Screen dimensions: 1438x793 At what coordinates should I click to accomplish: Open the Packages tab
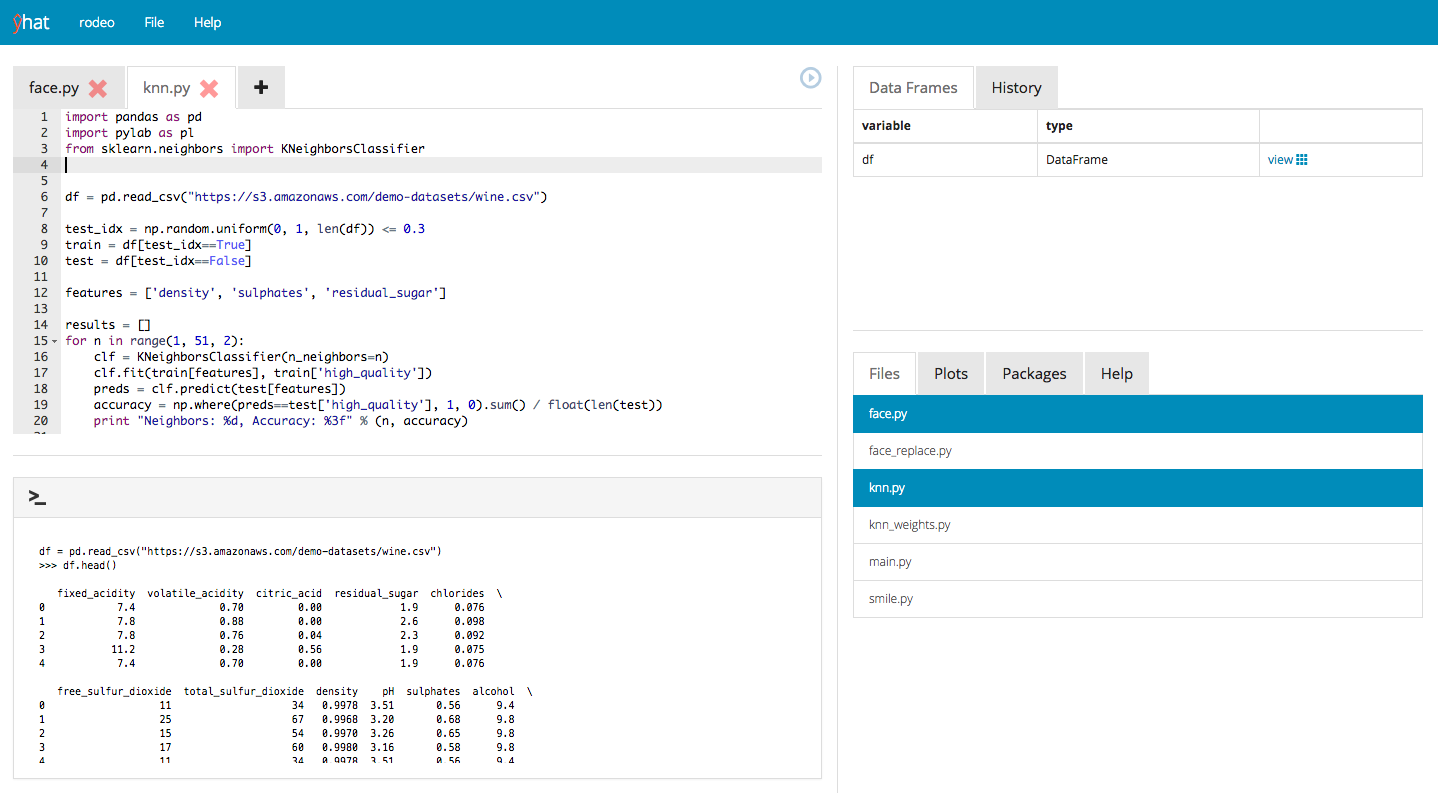(x=1034, y=373)
